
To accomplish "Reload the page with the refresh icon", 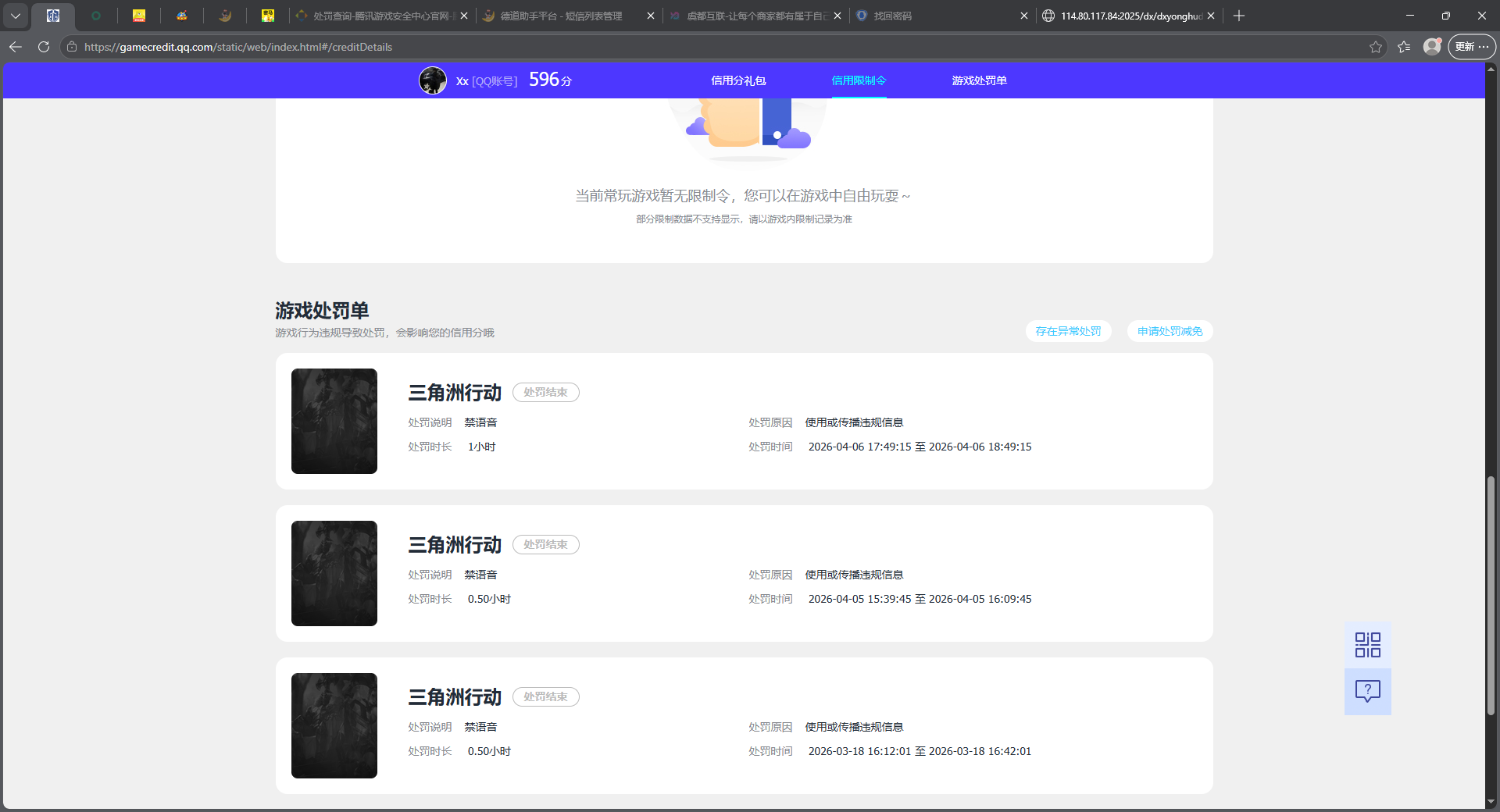I will tap(44, 47).
